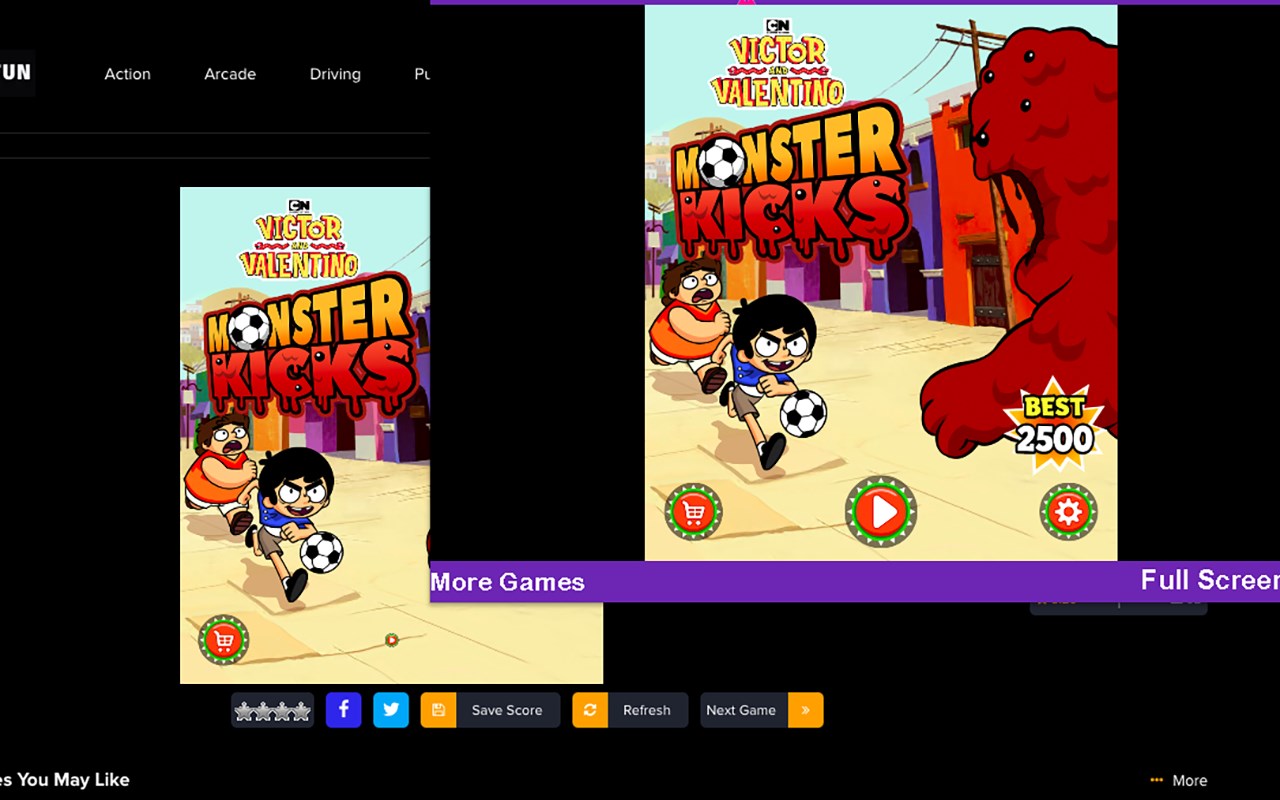This screenshot has width=1280, height=800.
Task: Open the Driving category
Action: click(x=335, y=74)
